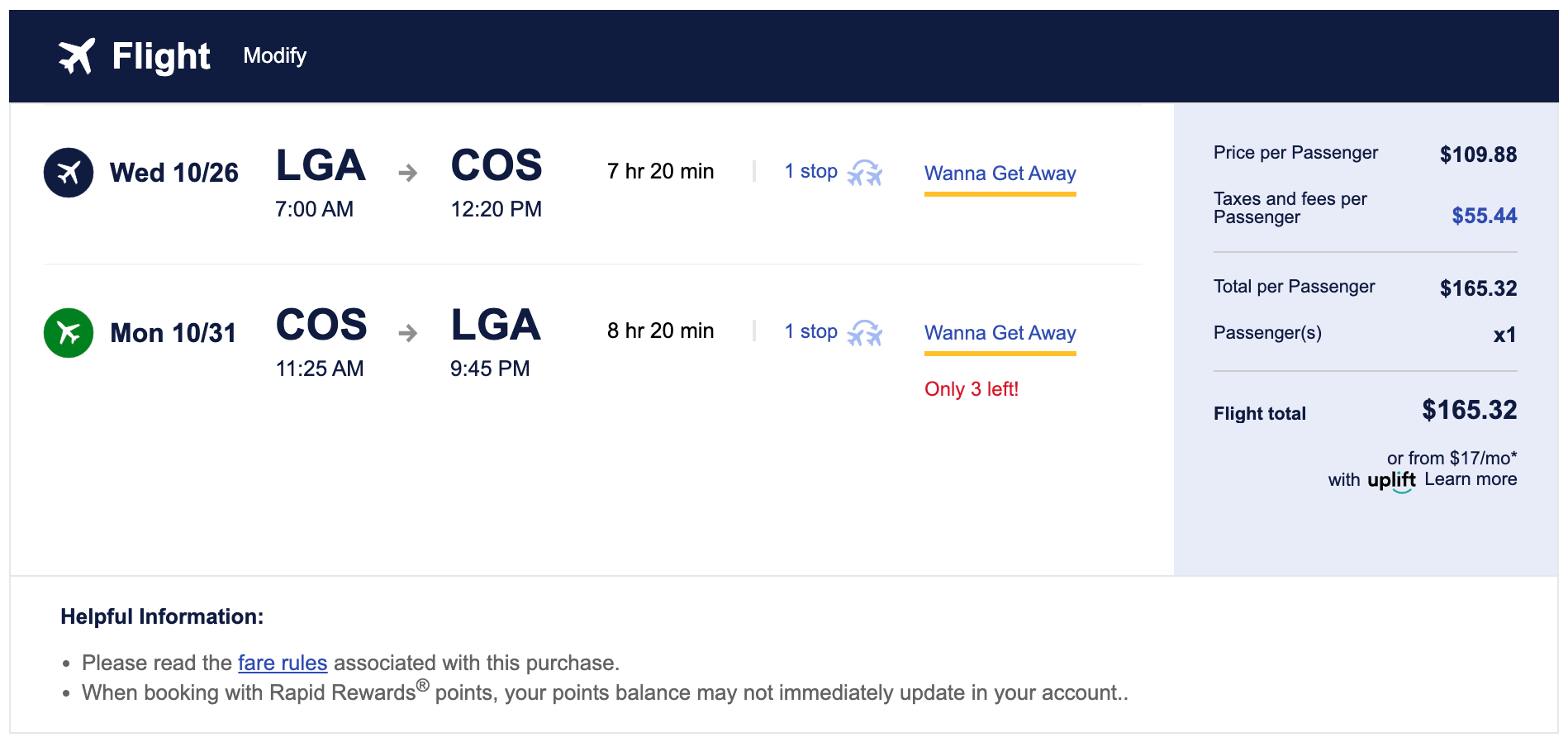Open the fare rules link
Screen dimensions: 1568x742
(x=283, y=663)
